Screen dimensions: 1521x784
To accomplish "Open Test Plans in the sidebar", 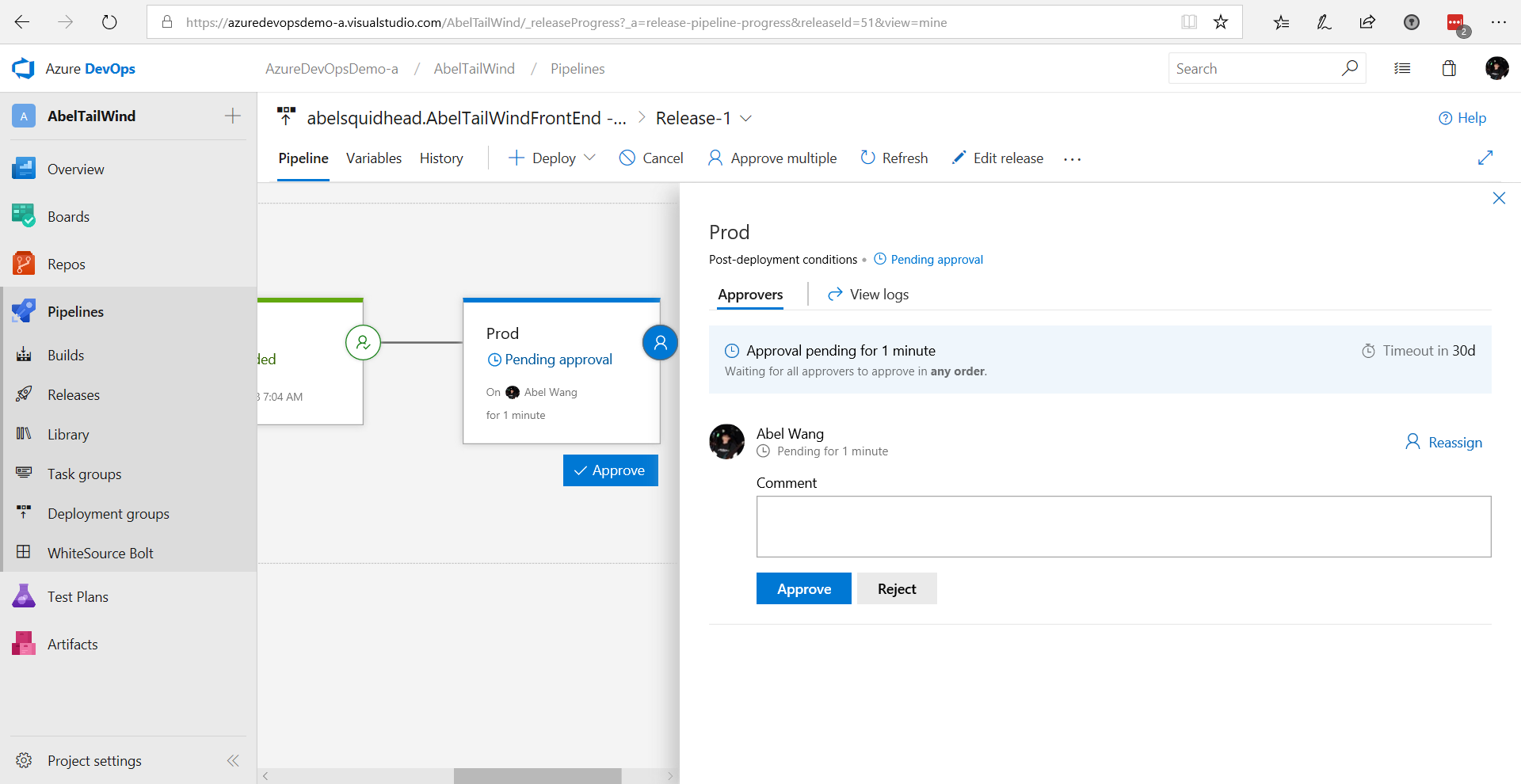I will pyautogui.click(x=78, y=596).
